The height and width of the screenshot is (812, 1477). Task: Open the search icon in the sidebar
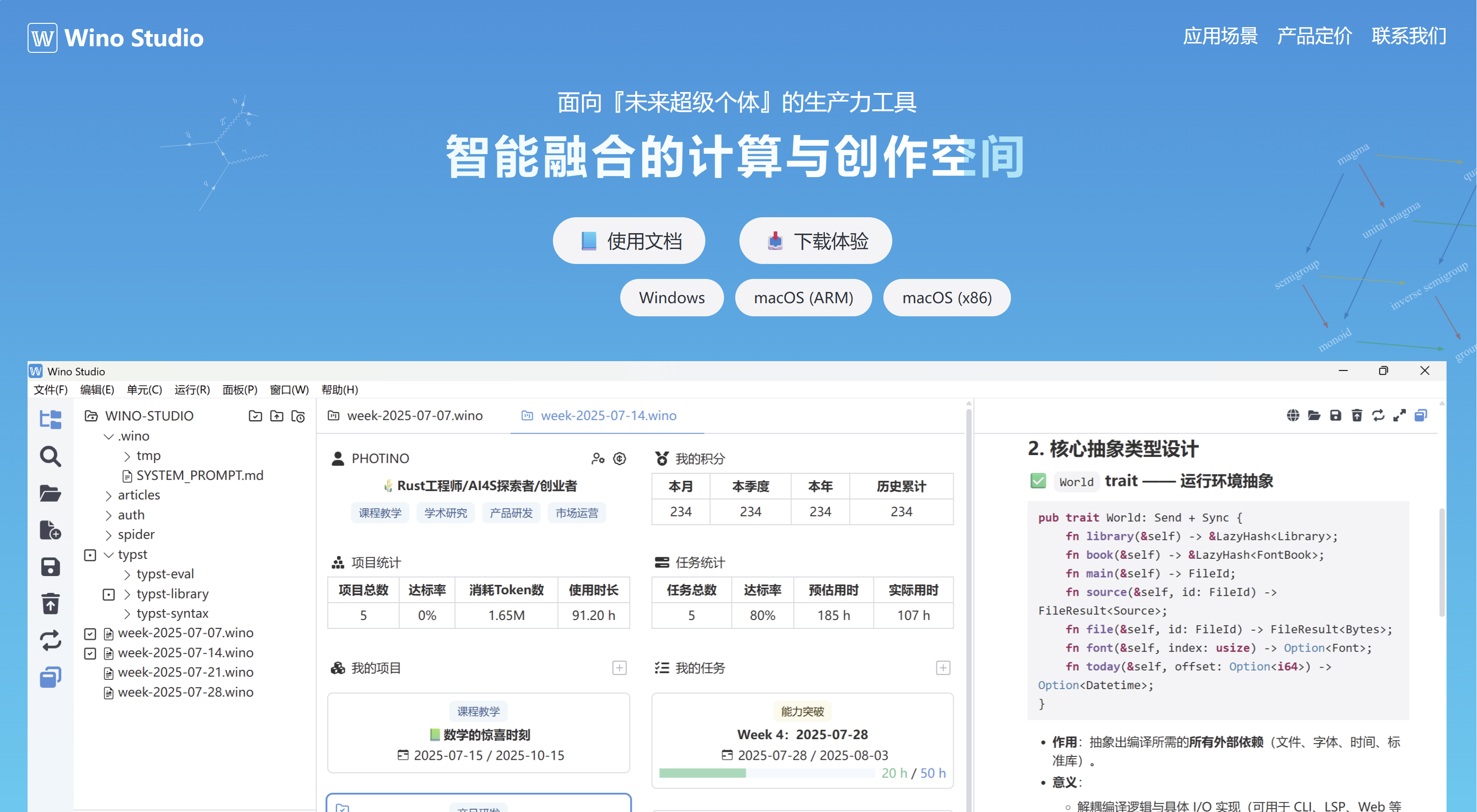[x=50, y=457]
